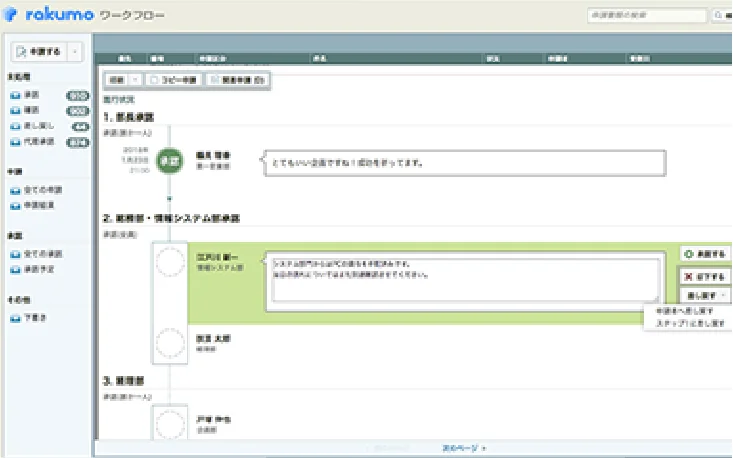Click the 申請する new request button
The width and height of the screenshot is (733, 458).
[39, 52]
